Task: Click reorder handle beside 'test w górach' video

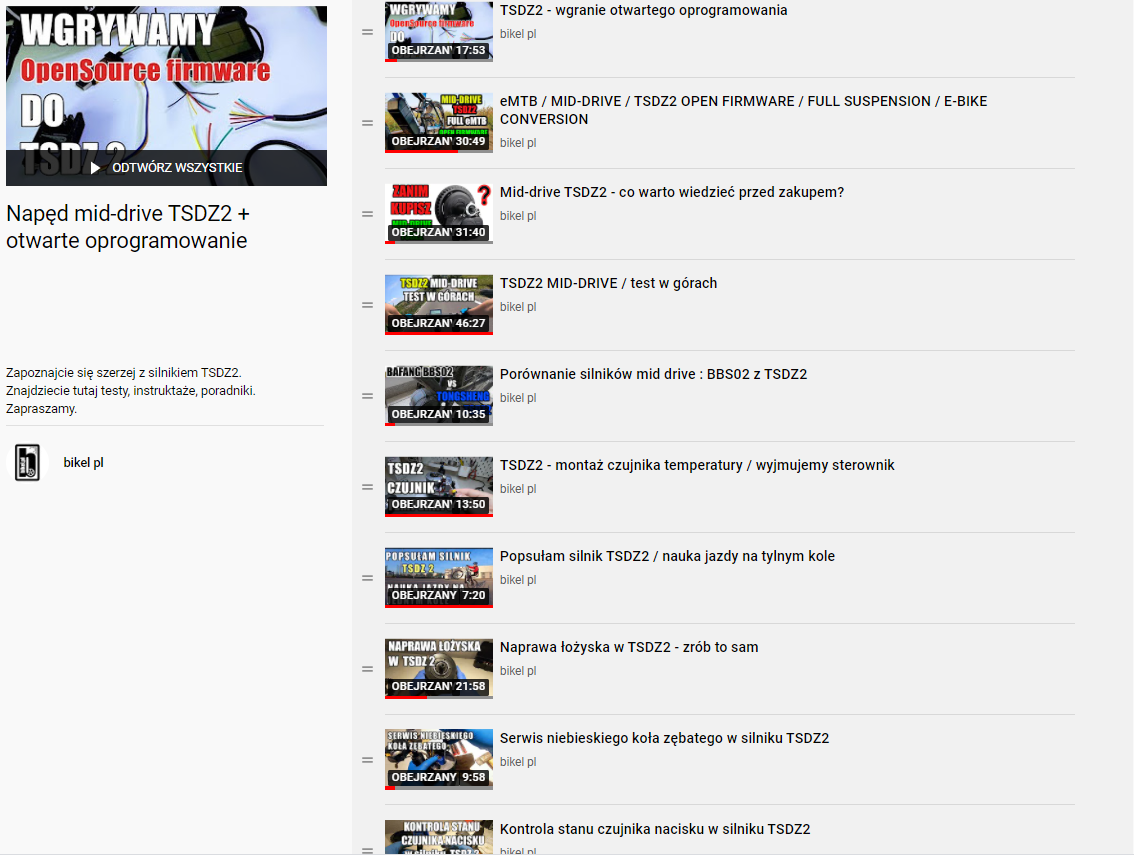Action: coord(367,305)
